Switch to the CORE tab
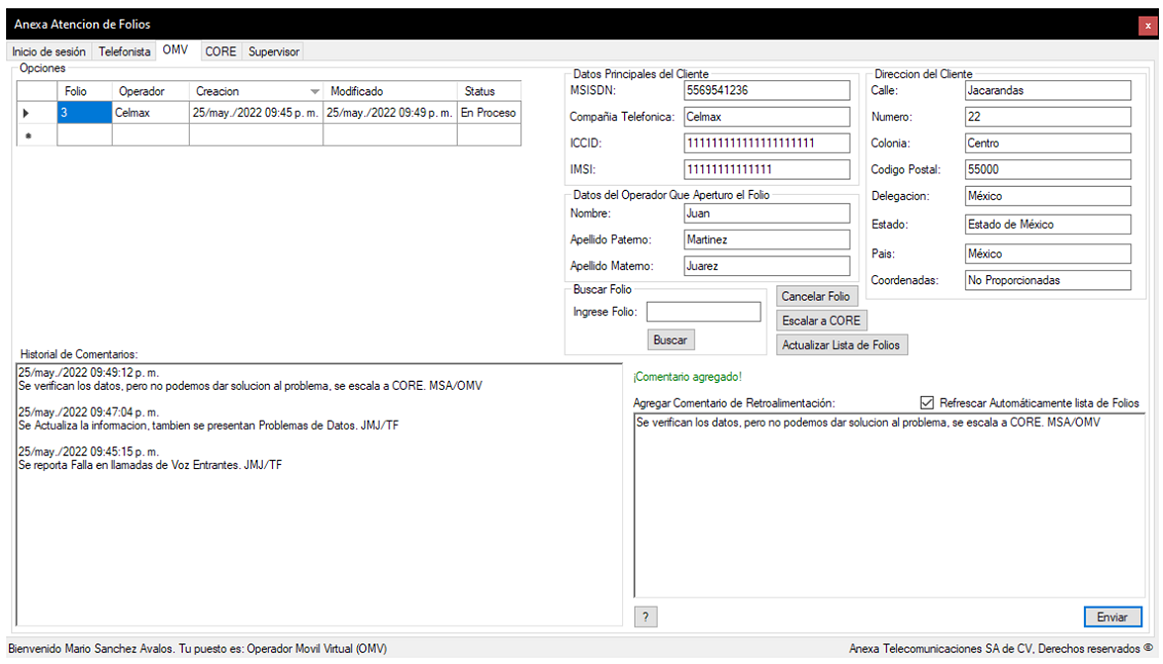 coord(220,51)
